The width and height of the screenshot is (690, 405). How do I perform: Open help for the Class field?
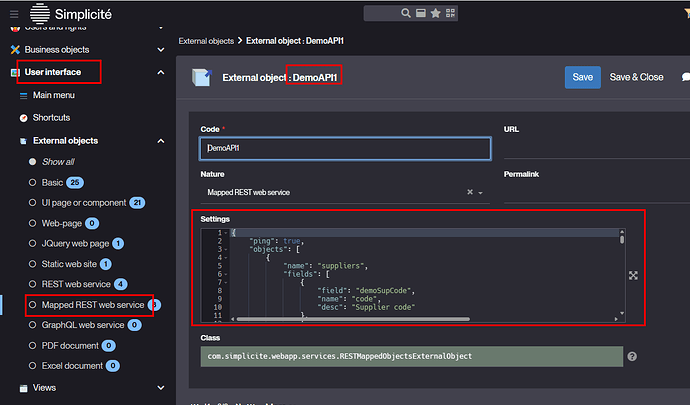(632, 357)
